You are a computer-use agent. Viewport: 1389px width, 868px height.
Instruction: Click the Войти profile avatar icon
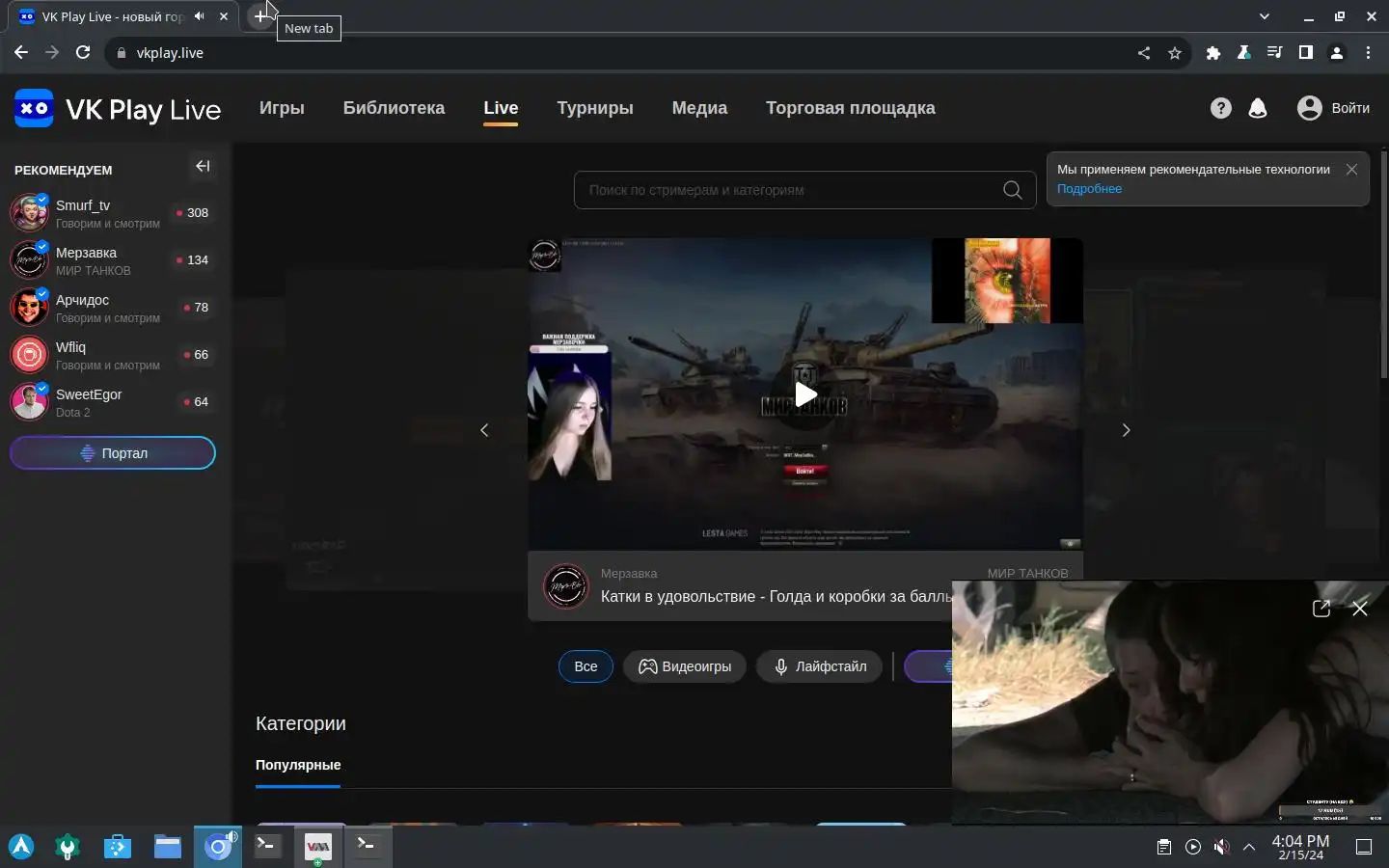pyautogui.click(x=1309, y=108)
